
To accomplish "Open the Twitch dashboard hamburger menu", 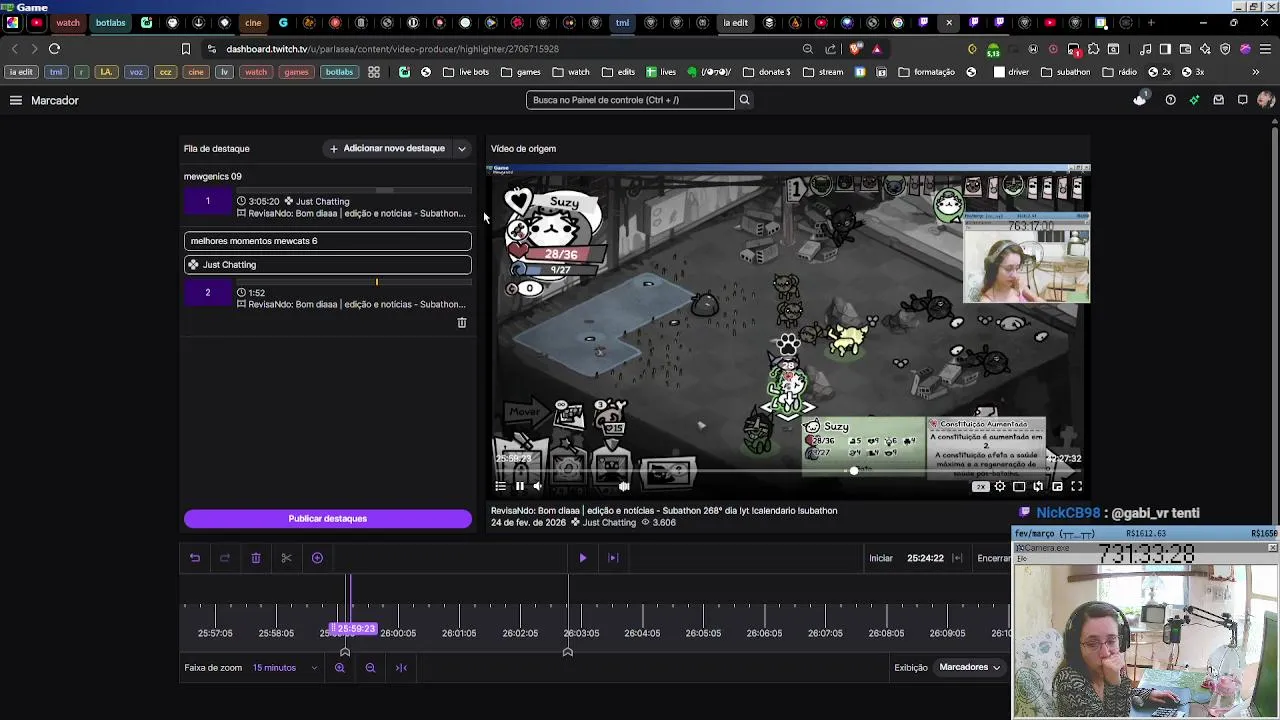I will pos(16,100).
